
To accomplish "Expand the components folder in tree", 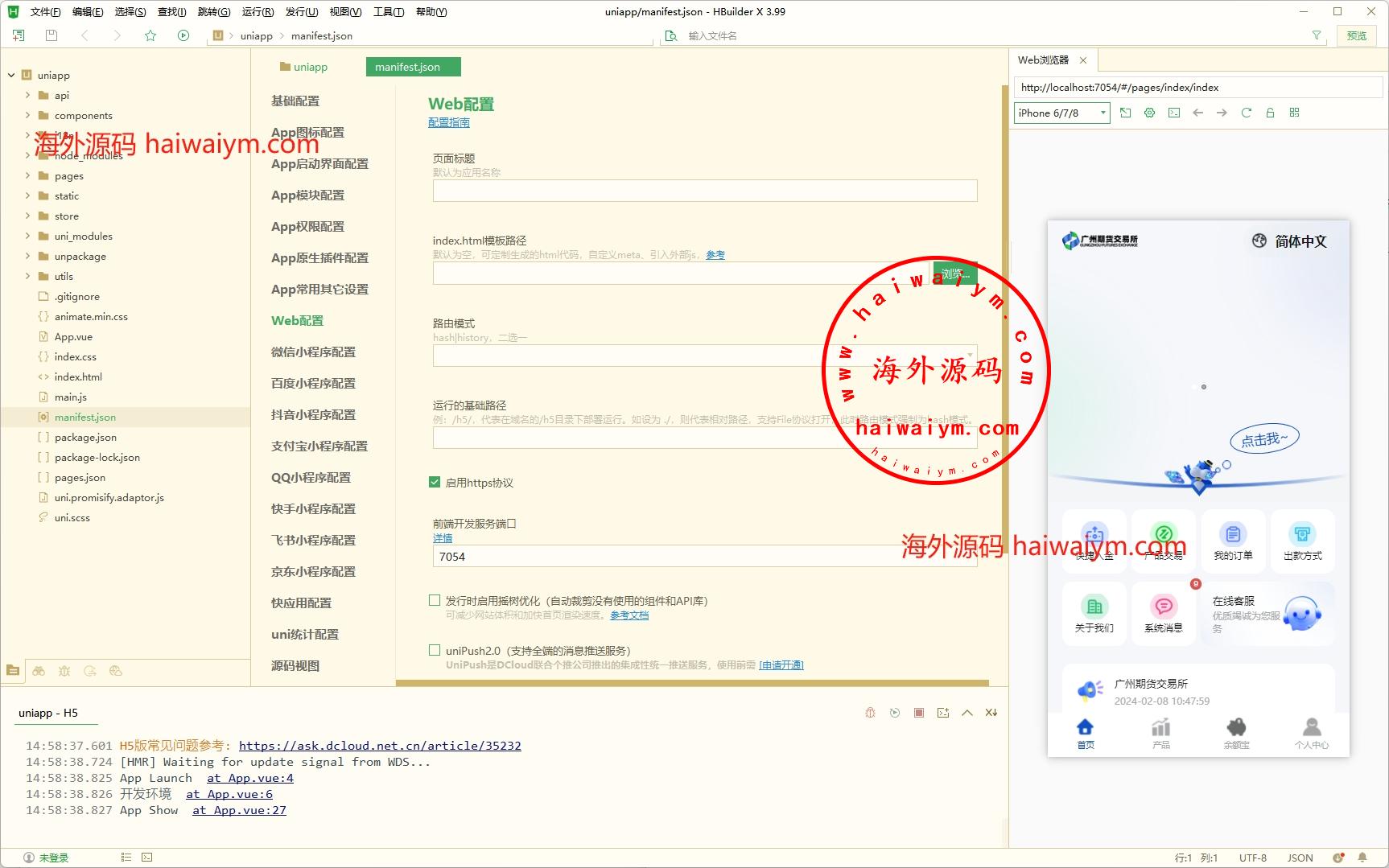I will click(27, 115).
